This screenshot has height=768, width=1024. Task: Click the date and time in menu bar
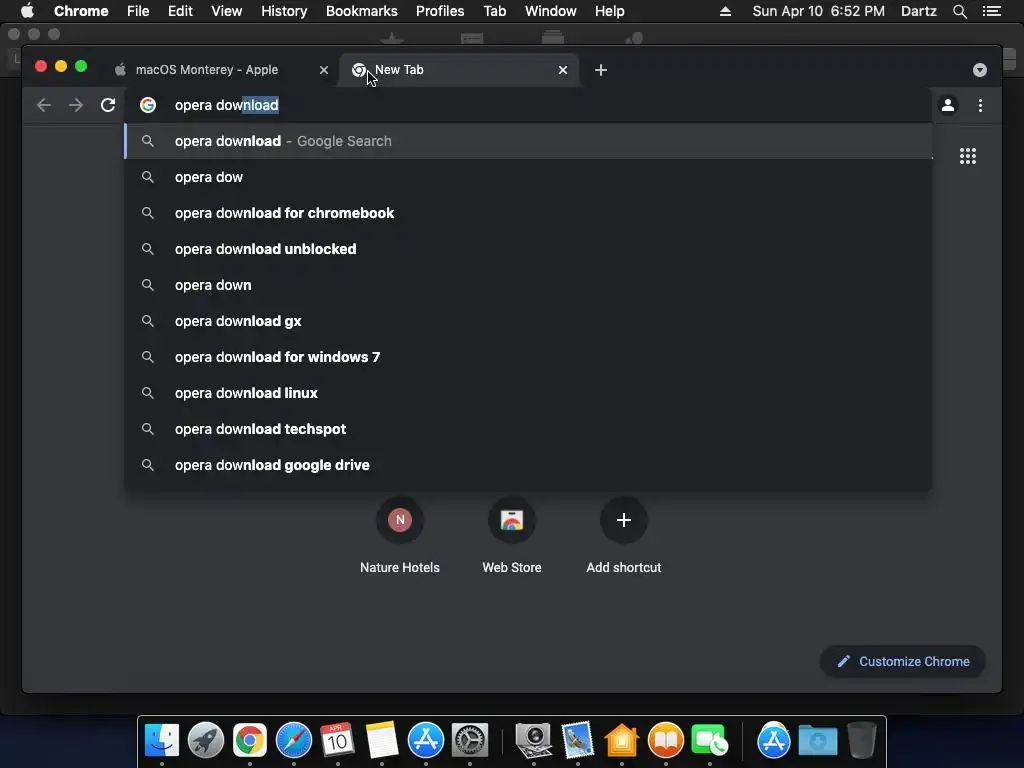pos(818,11)
